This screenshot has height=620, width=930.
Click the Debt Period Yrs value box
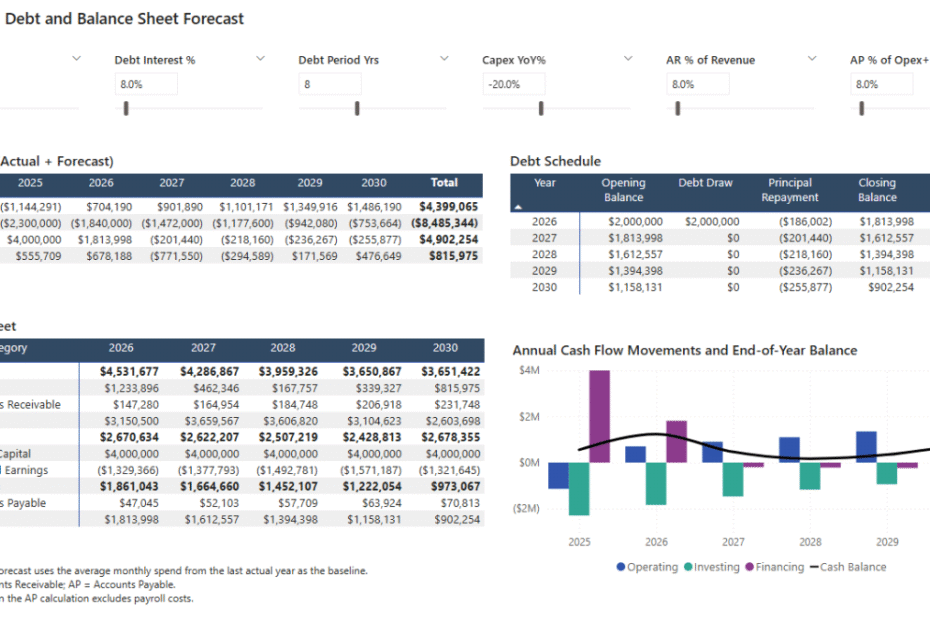[x=330, y=84]
